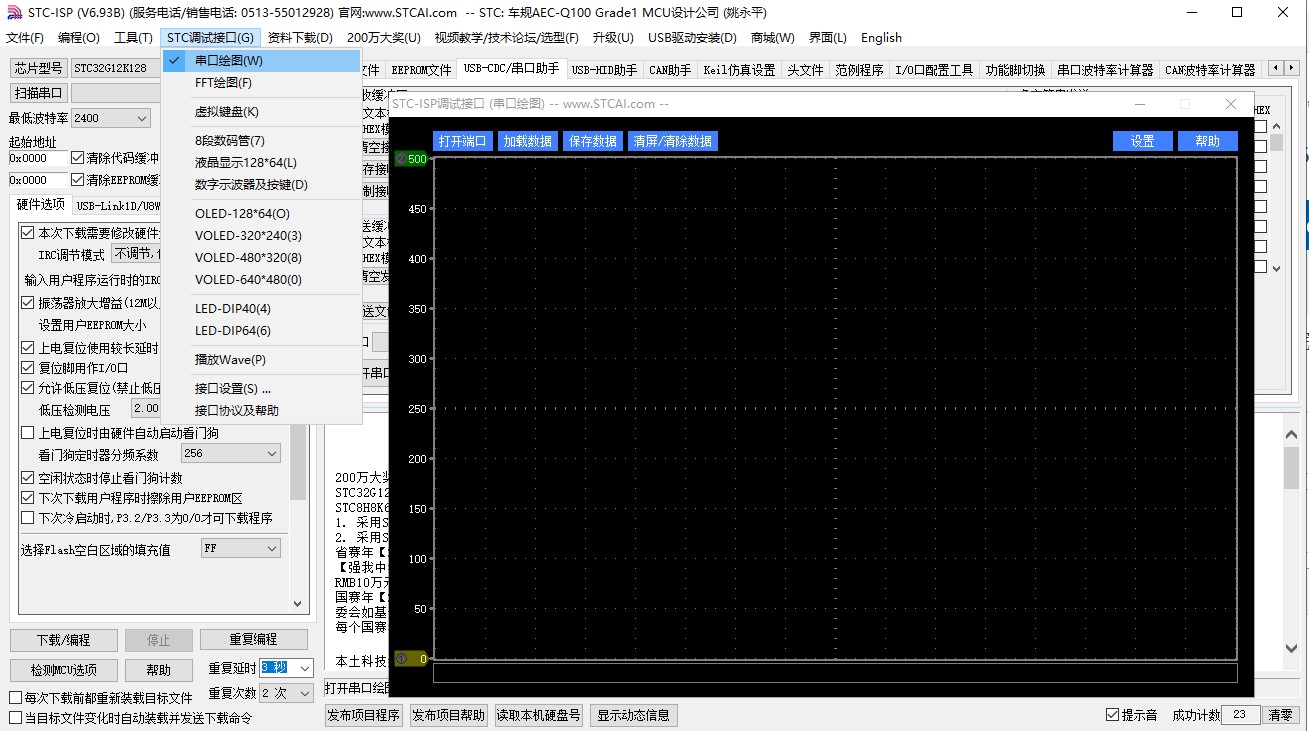Open the 文件(F) menu
The height and width of the screenshot is (731, 1309).
click(25, 38)
